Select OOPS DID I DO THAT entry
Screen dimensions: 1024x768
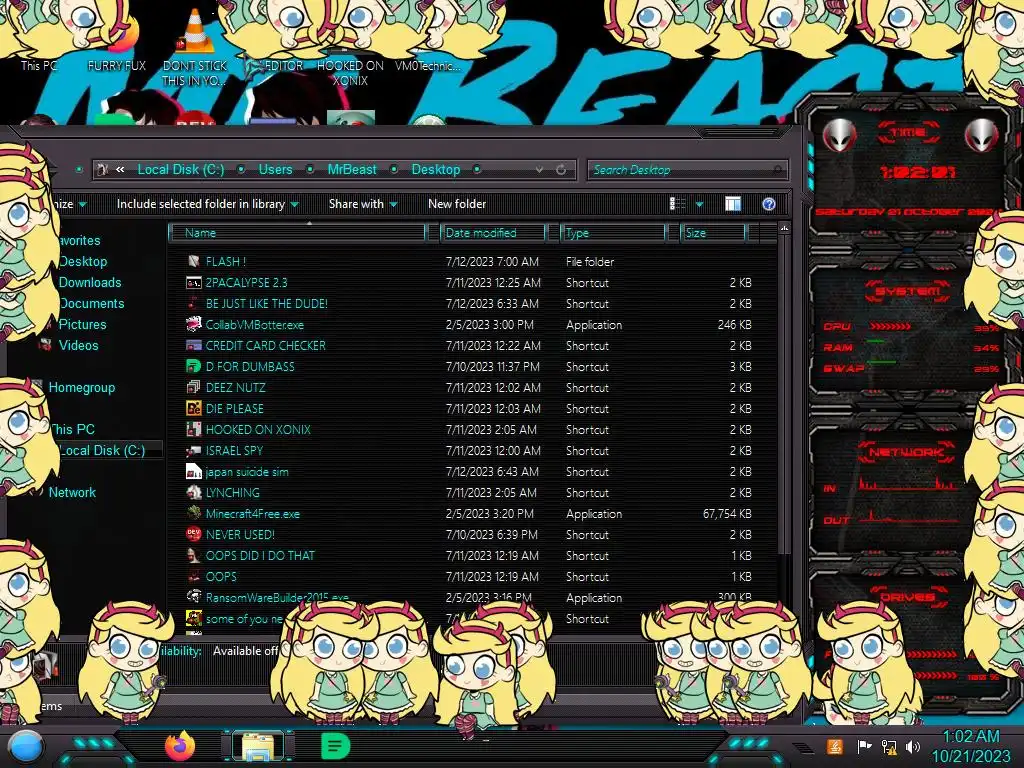(x=260, y=556)
